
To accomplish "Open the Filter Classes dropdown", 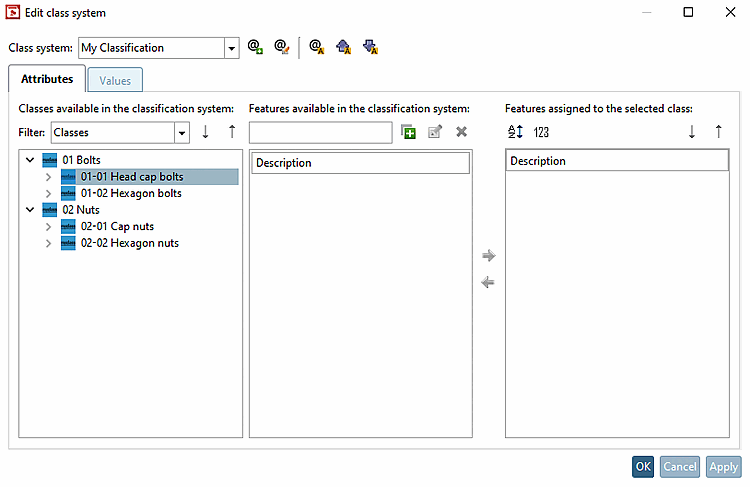I will (x=182, y=133).
